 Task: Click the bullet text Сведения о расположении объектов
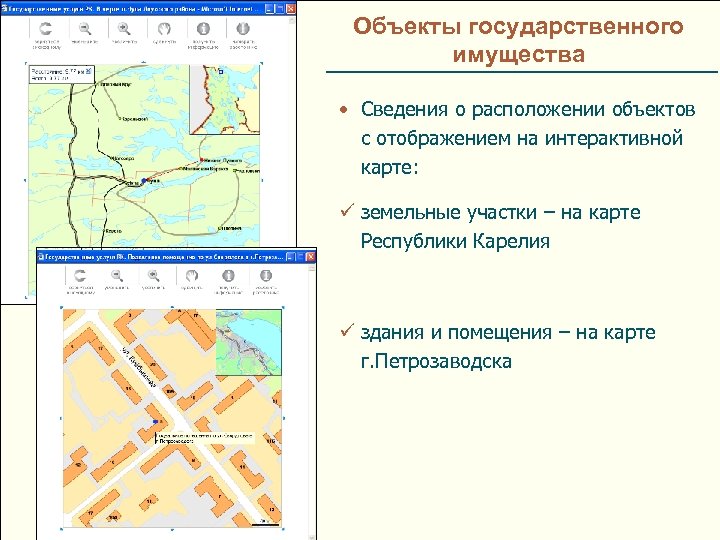click(x=528, y=109)
